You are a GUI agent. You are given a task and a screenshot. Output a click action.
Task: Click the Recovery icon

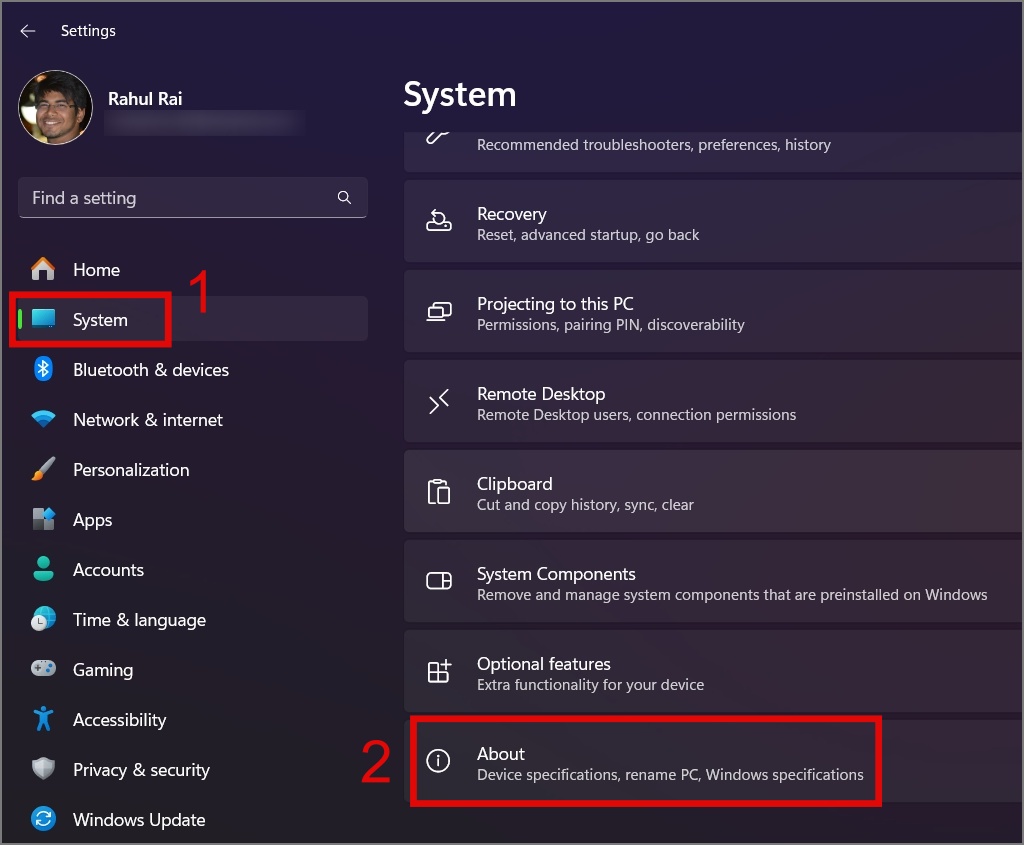(439, 221)
